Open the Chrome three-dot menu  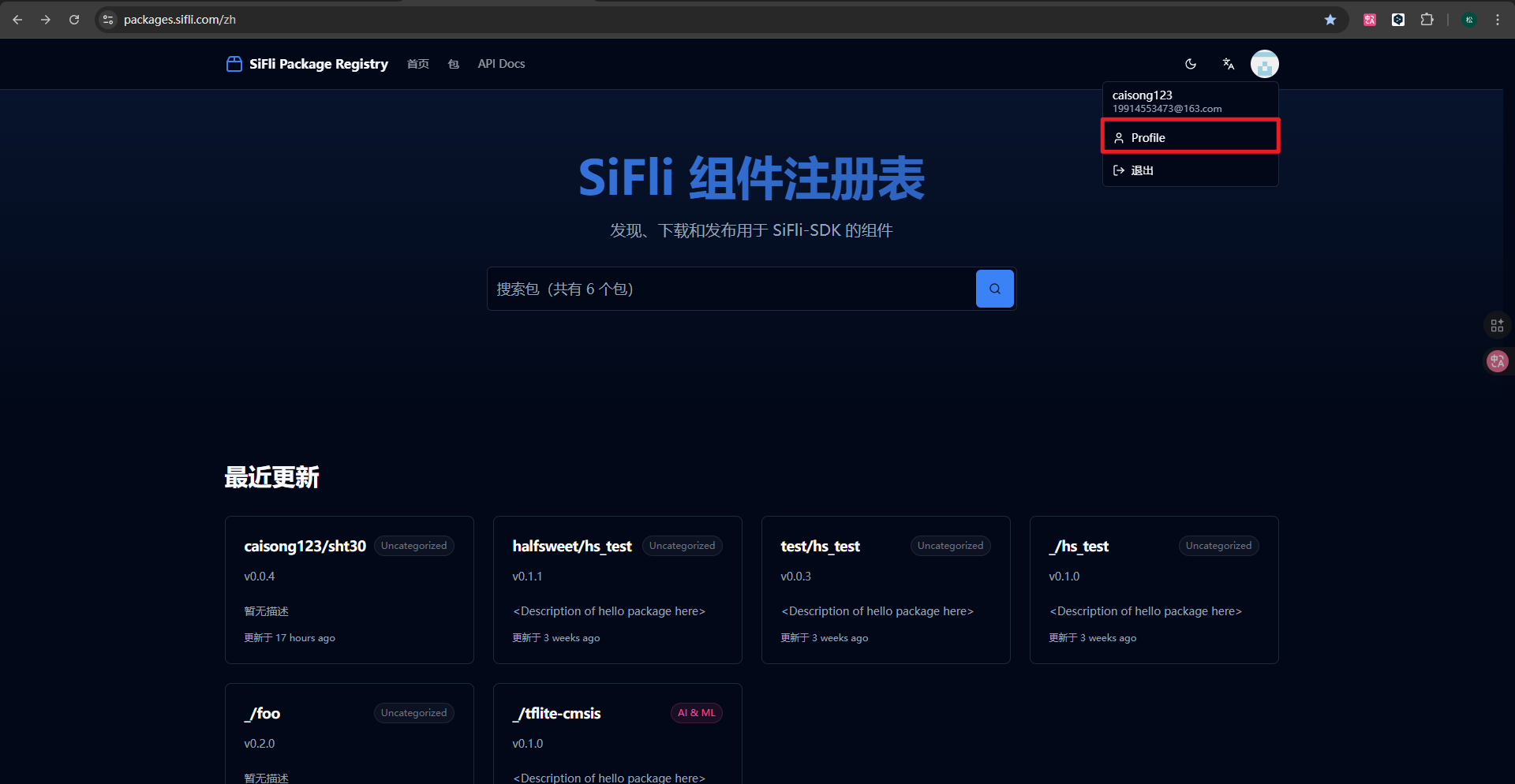click(1498, 19)
